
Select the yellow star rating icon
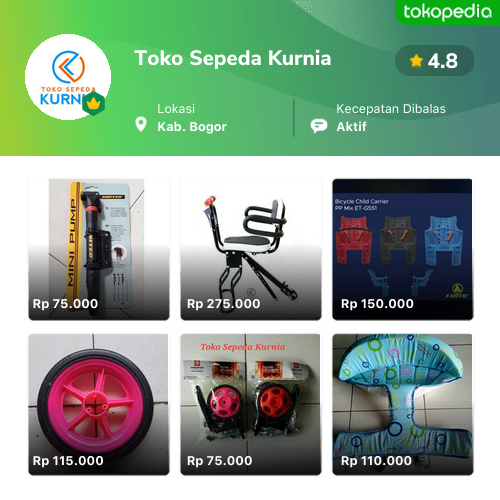[x=416, y=61]
